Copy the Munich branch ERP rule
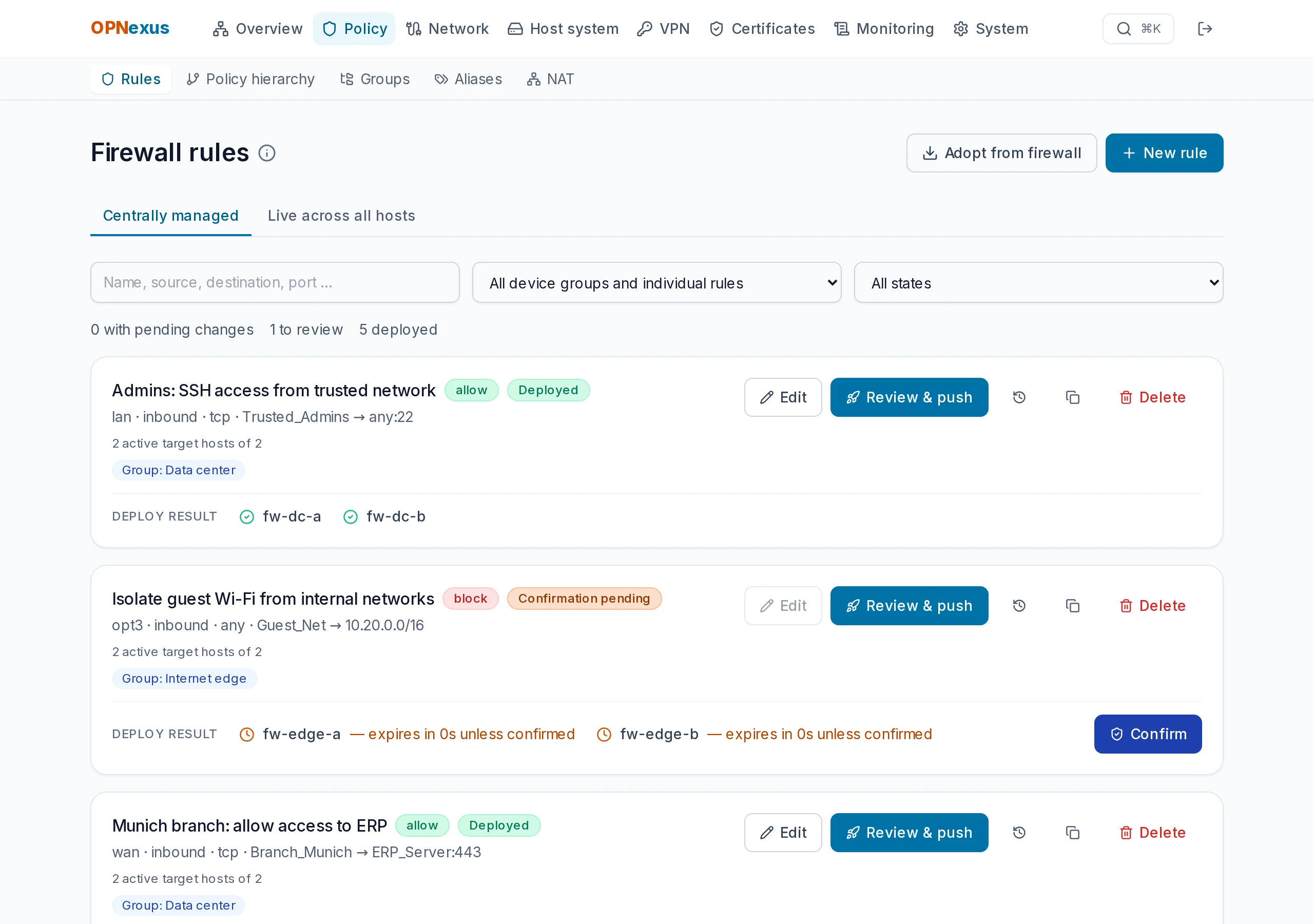Screen dimensions: 1314x924 1072,833
